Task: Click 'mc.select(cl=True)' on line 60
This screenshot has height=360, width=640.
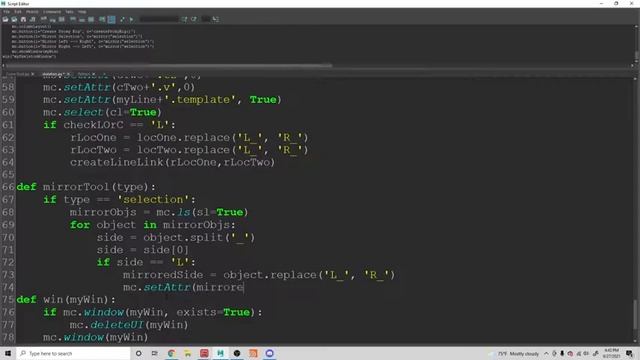Action: coord(102,112)
